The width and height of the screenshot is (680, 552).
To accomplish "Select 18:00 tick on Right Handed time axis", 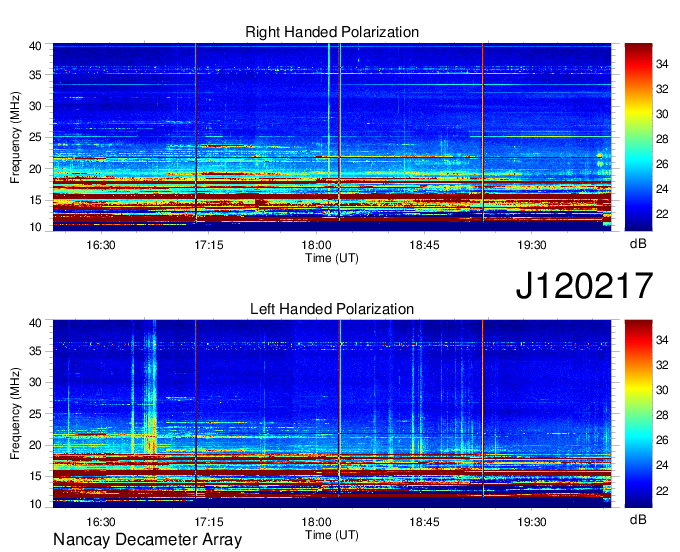I will 317,245.
